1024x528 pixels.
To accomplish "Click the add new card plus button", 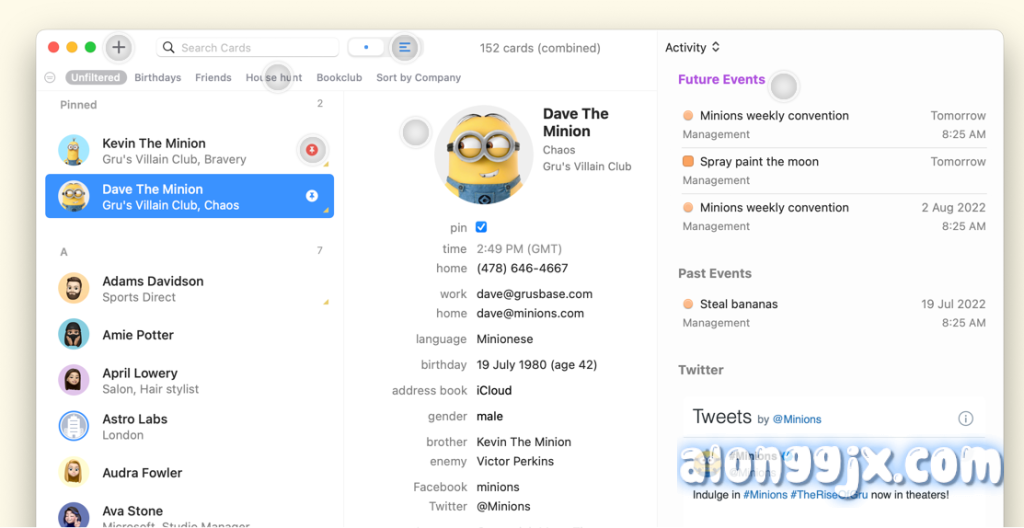I will point(119,47).
